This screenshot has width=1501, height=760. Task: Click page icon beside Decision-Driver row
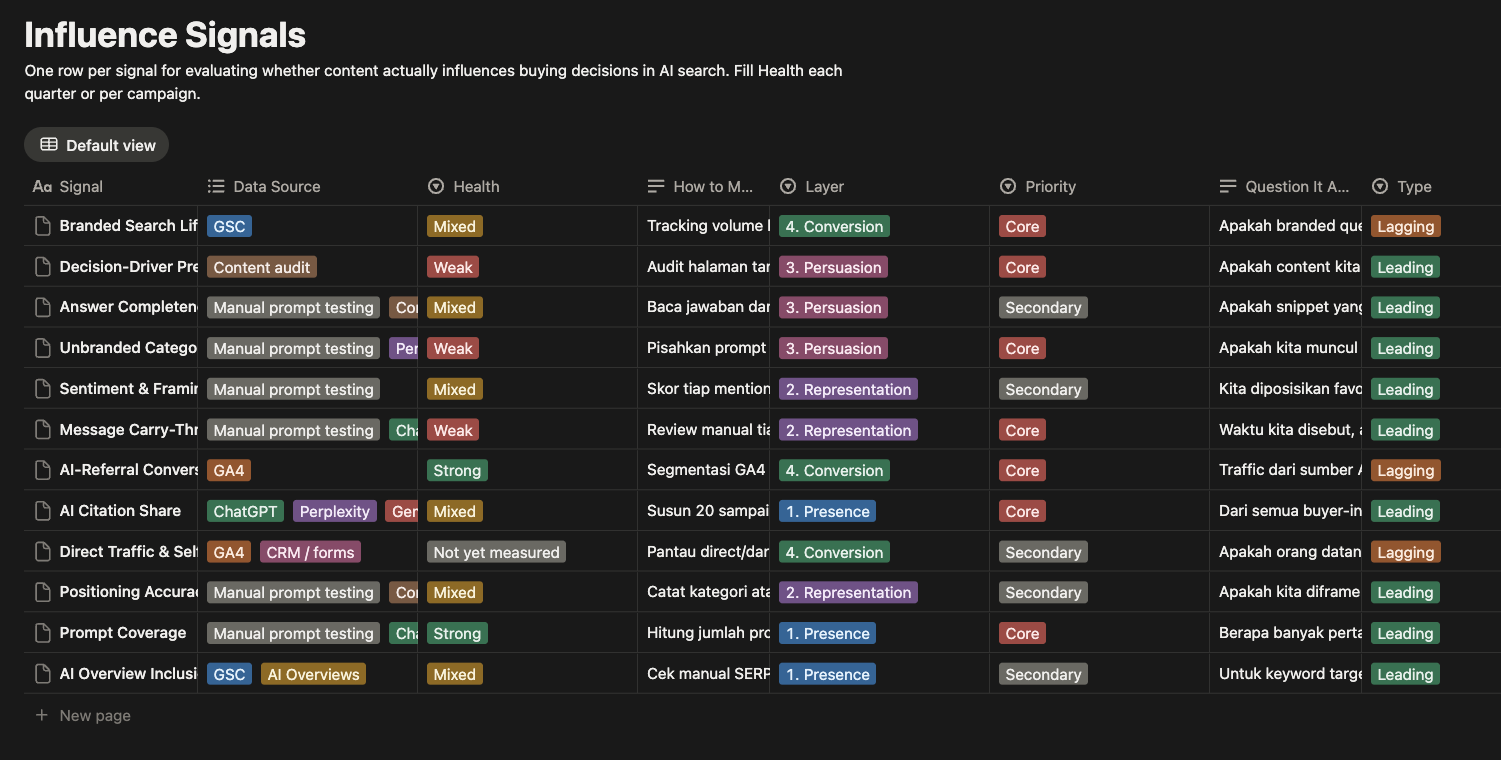click(x=42, y=267)
